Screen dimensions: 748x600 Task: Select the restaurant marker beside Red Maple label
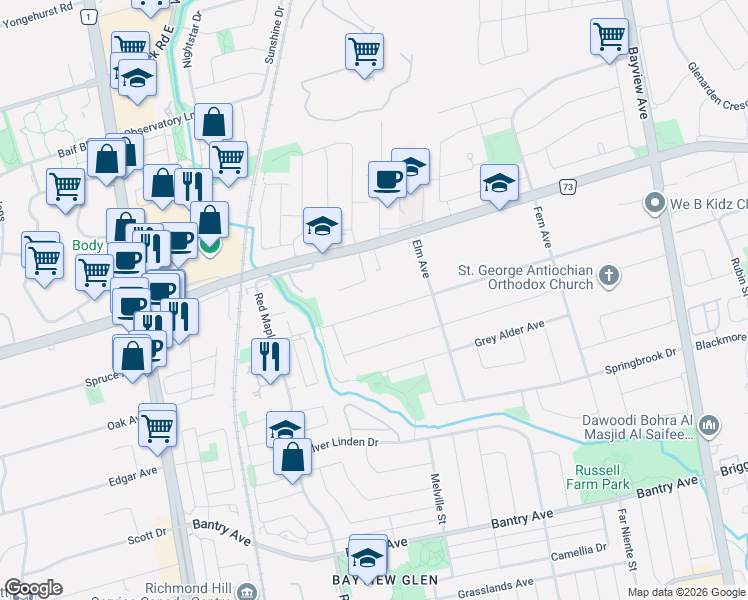[270, 357]
